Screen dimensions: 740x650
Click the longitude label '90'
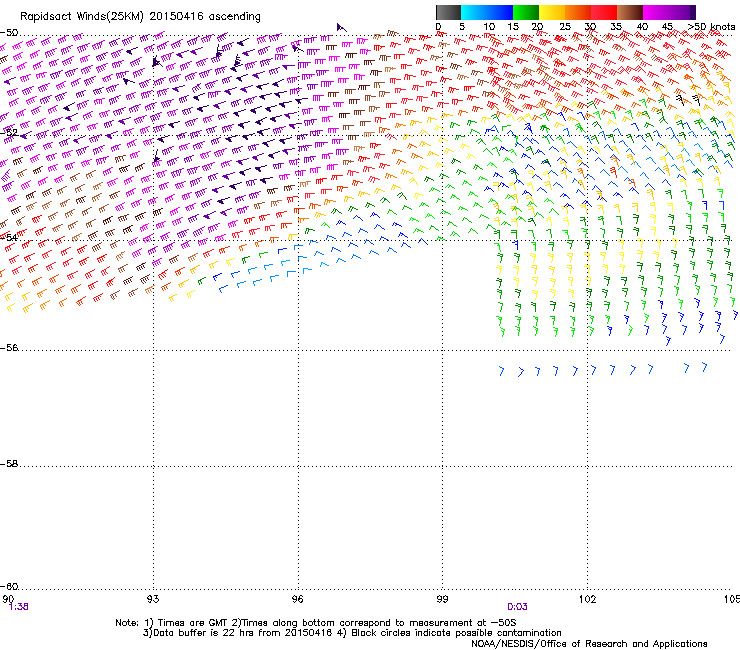8,599
